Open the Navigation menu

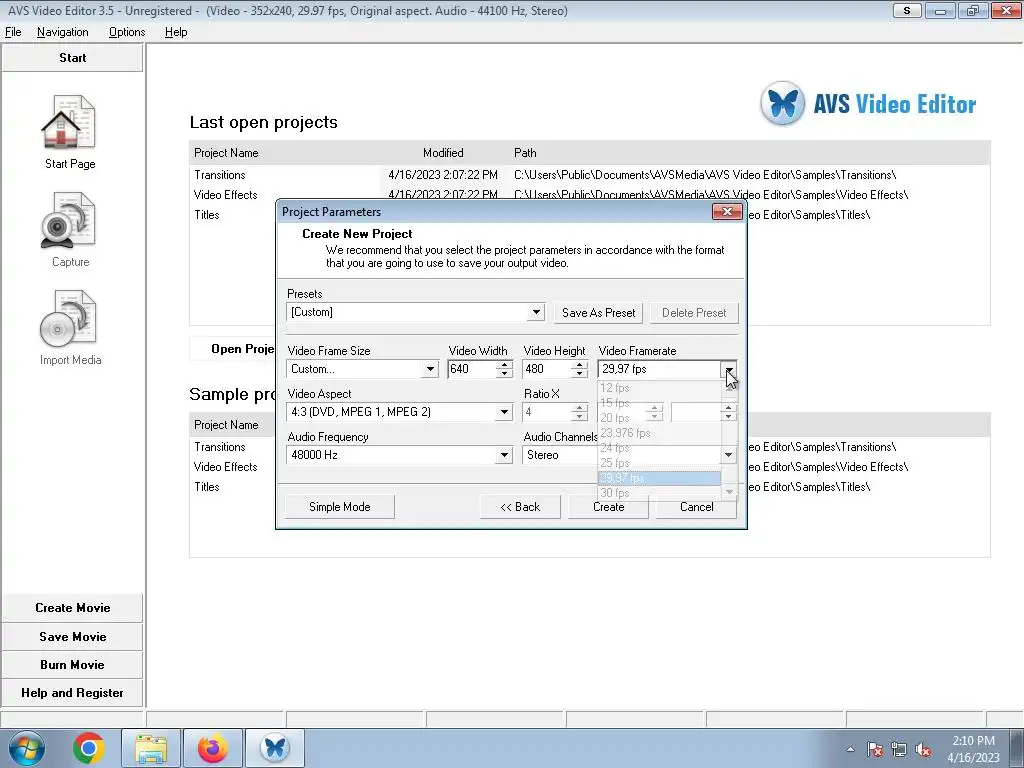tap(63, 32)
